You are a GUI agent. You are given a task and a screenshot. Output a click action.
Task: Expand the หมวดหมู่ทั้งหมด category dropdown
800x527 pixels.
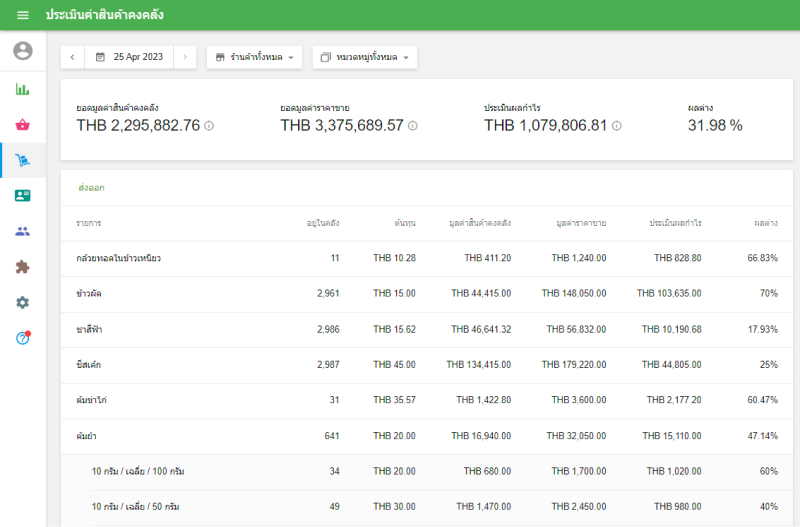coord(364,57)
